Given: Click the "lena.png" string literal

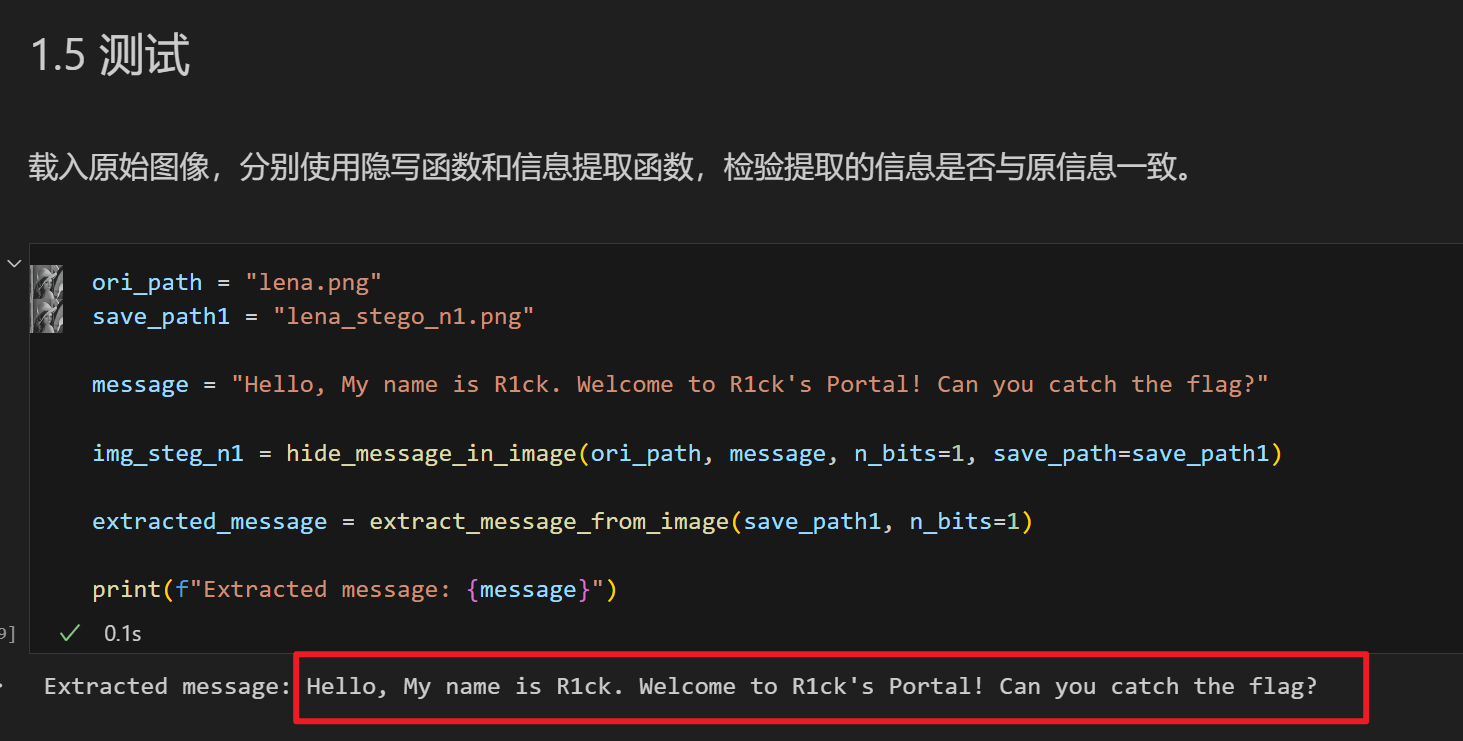Looking at the screenshot, I should [314, 283].
